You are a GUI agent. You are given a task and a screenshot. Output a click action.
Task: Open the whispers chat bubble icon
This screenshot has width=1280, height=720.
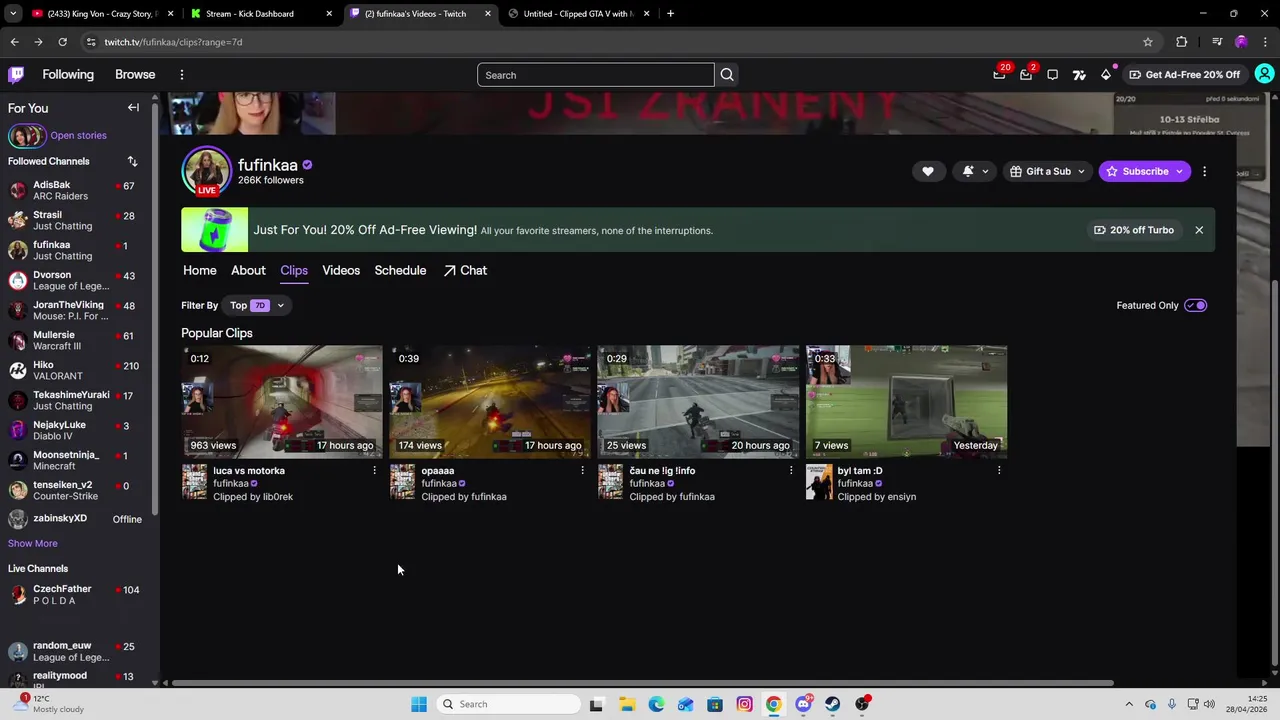(x=1053, y=74)
